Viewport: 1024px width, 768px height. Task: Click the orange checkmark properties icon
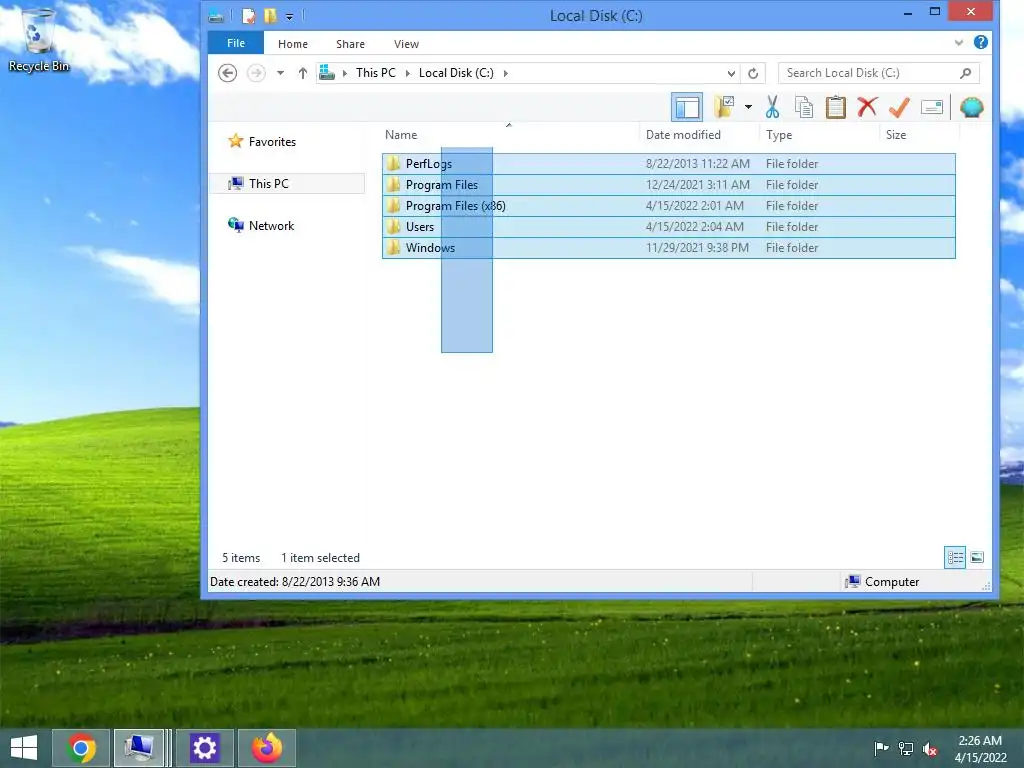(899, 107)
